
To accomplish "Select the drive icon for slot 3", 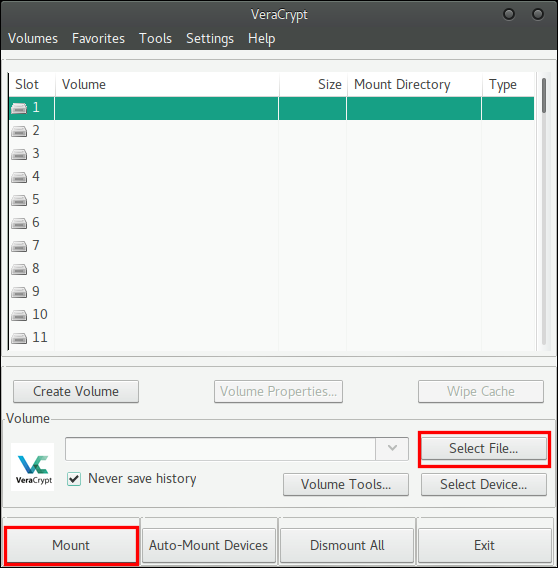I will coord(19,154).
